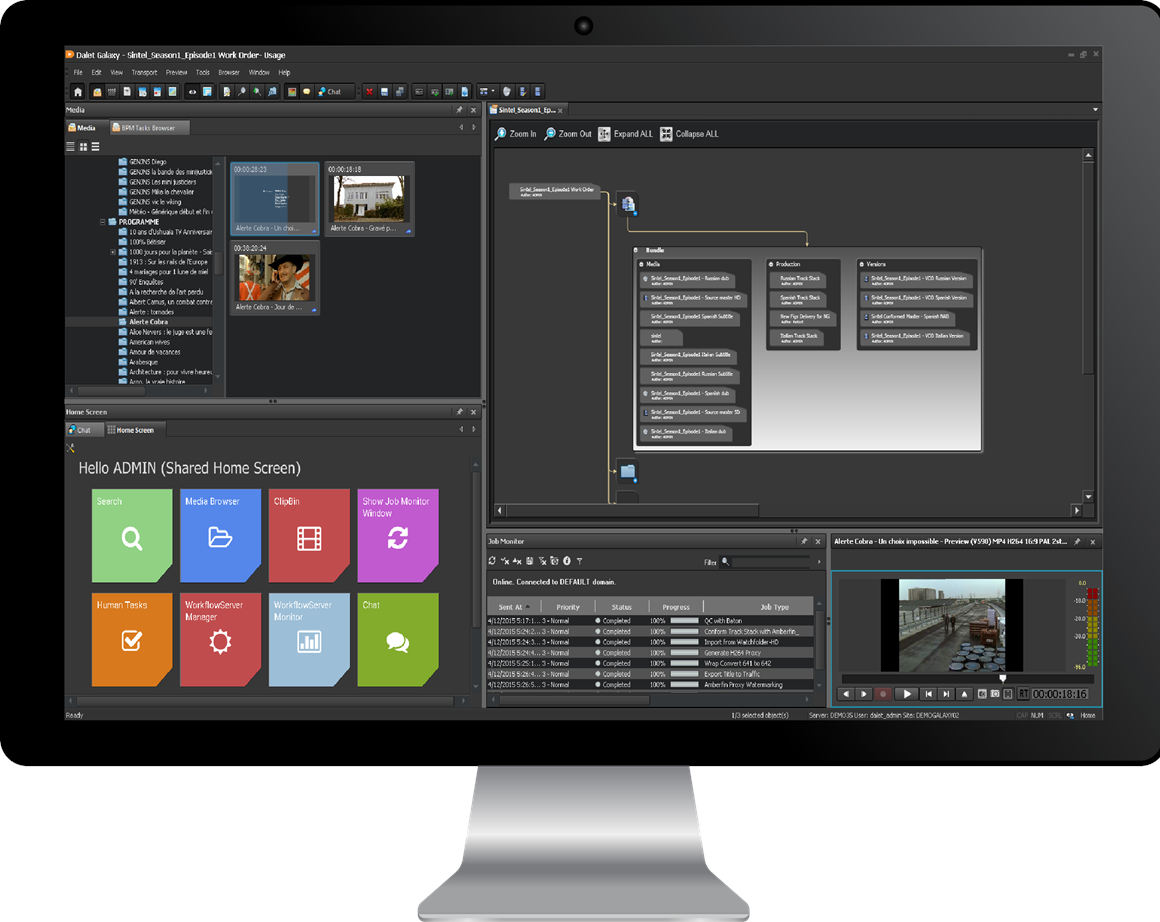Click the Collapse ALL icon
1160x922 pixels.
point(666,134)
